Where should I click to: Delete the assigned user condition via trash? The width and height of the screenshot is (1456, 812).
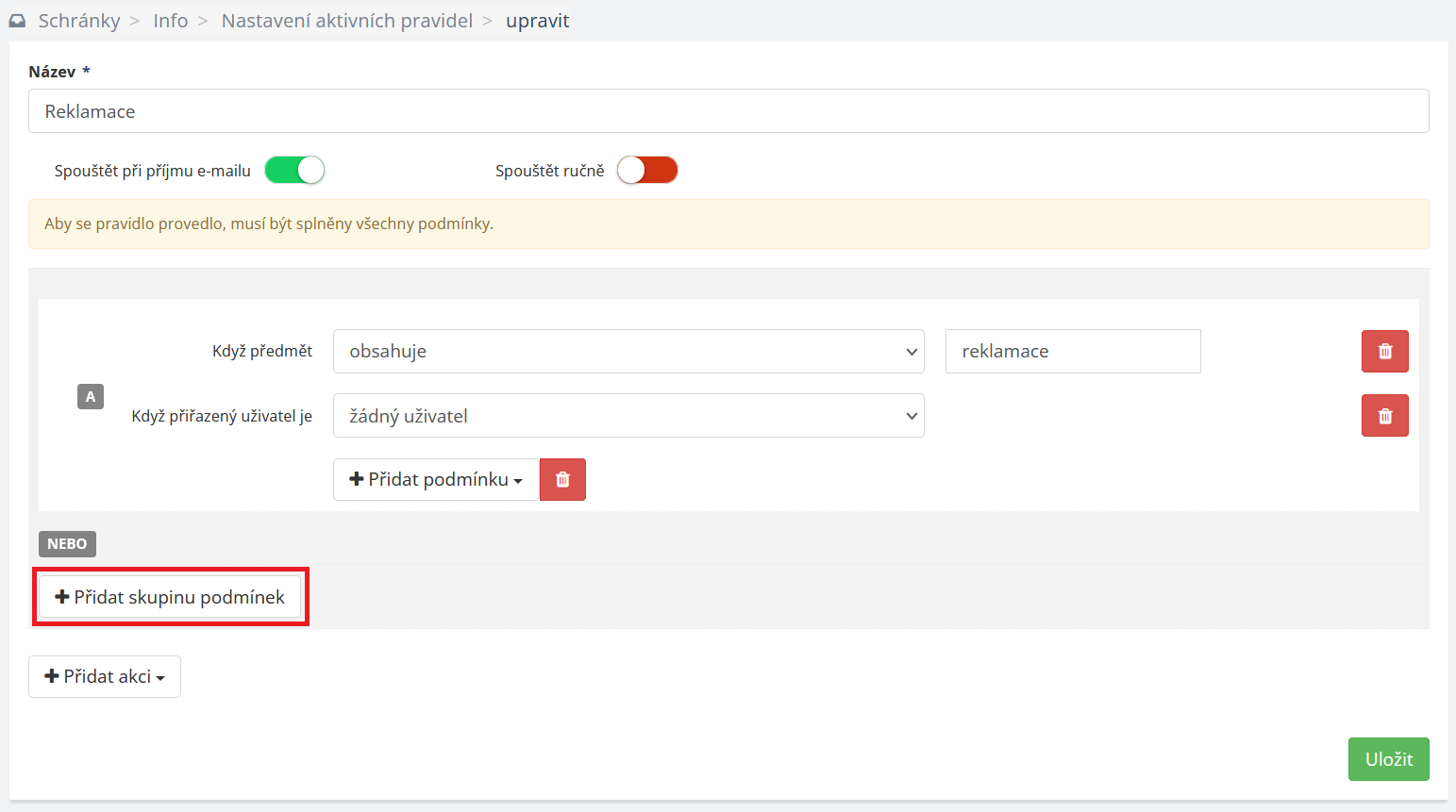[1384, 416]
